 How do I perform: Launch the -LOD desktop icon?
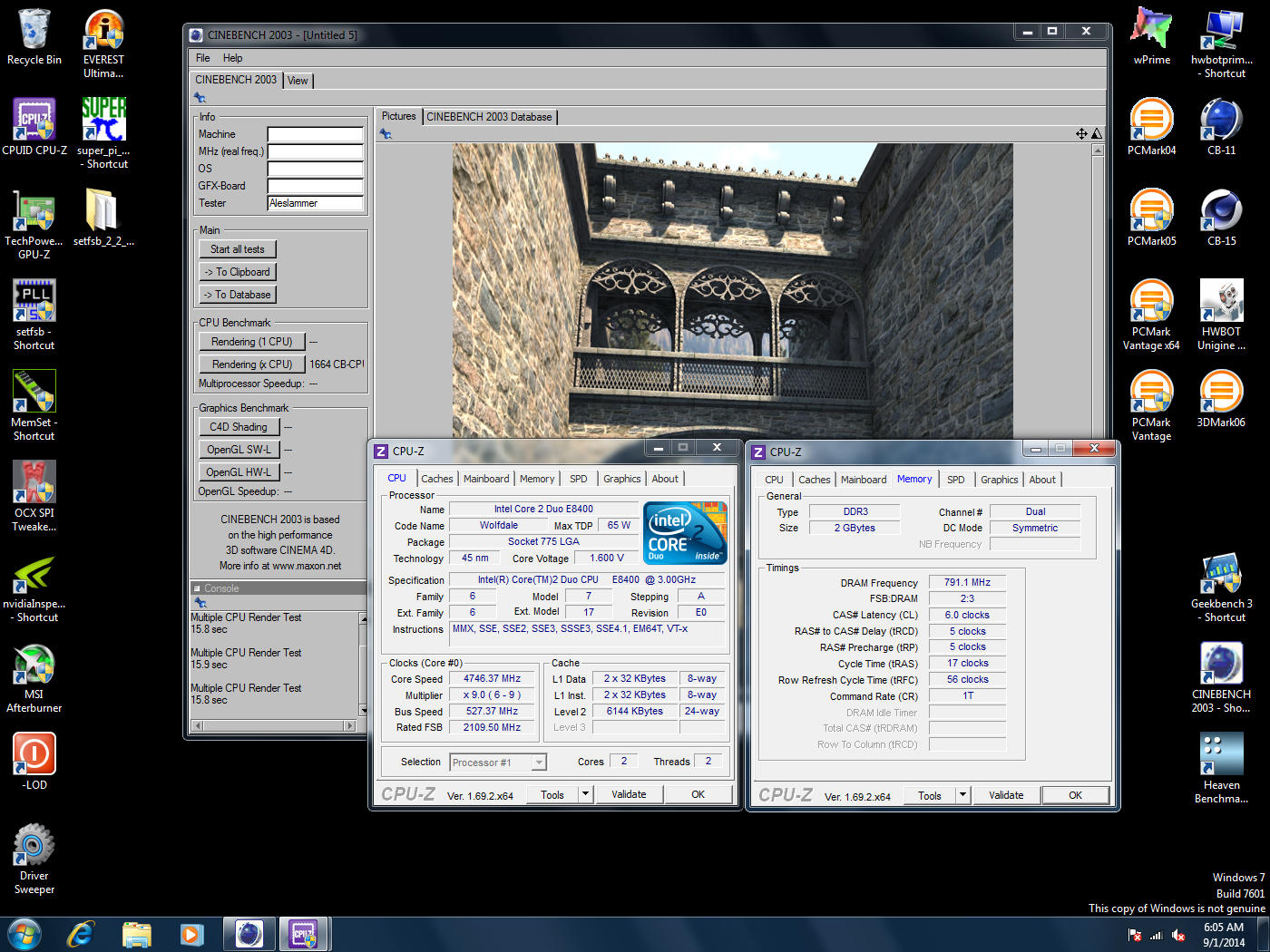pyautogui.click(x=34, y=762)
